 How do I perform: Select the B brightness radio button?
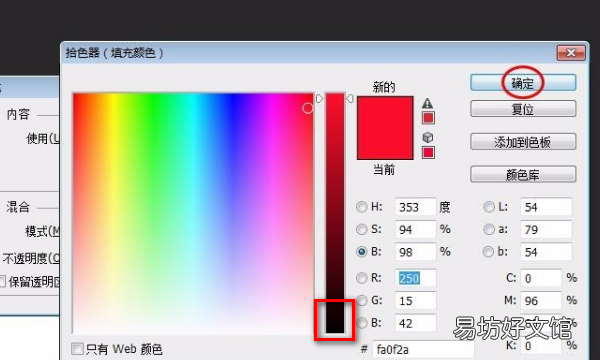361,251
